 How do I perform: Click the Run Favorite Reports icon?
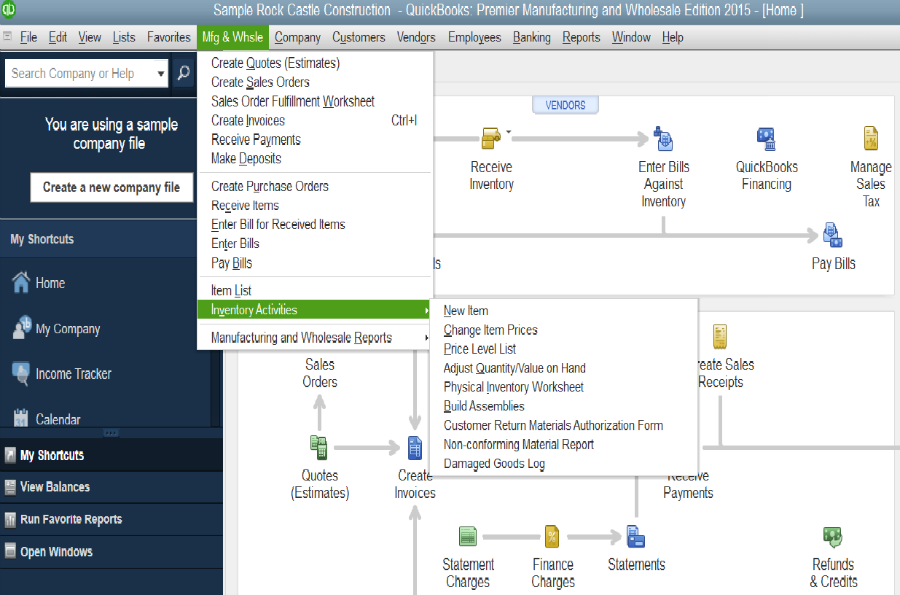pyautogui.click(x=10, y=520)
